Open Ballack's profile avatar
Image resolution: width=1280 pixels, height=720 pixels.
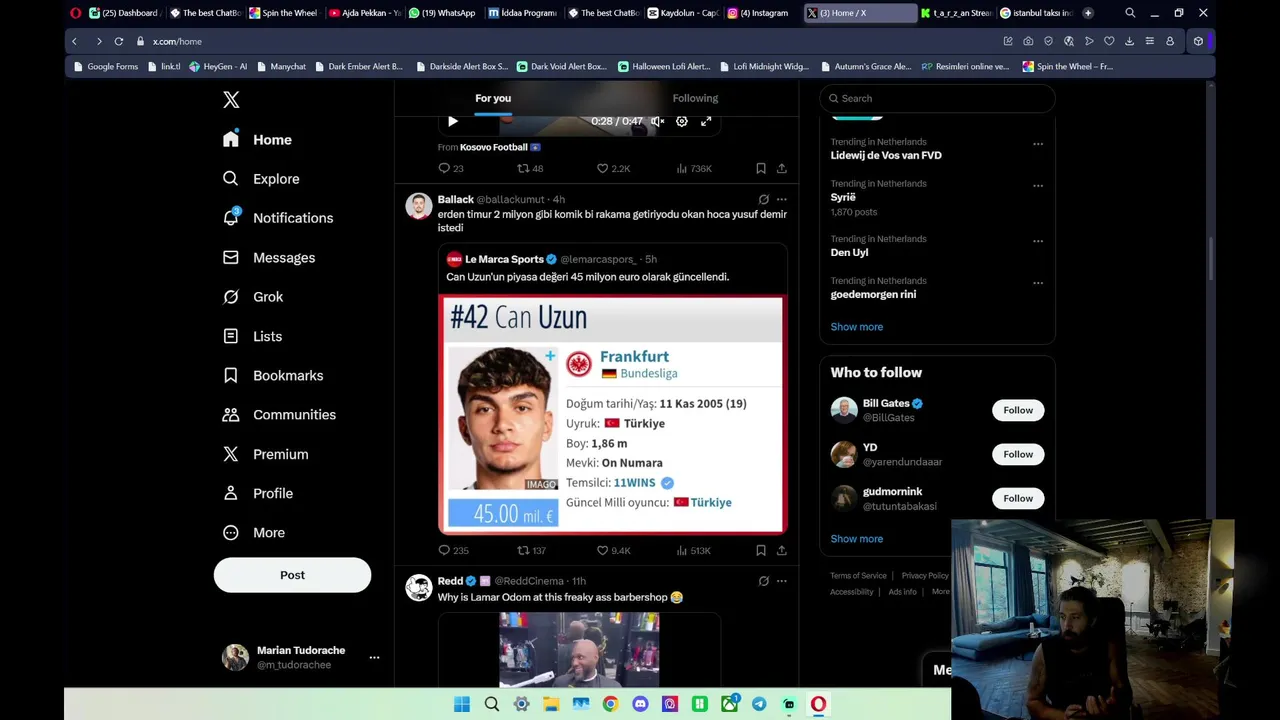[x=419, y=206]
